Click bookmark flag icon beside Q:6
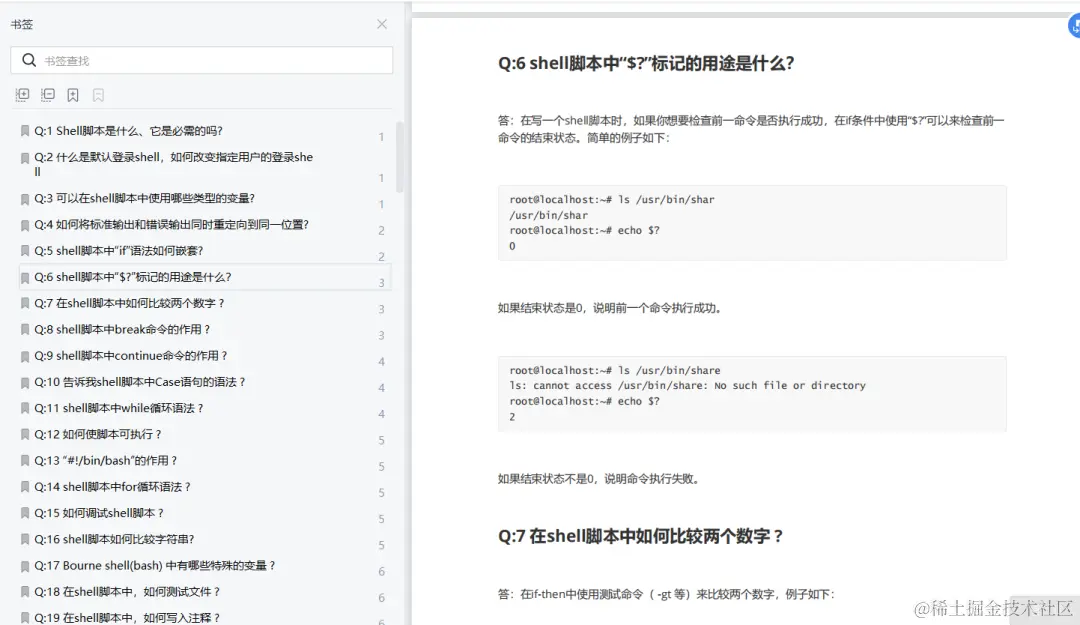This screenshot has height=625, width=1080. [25, 278]
